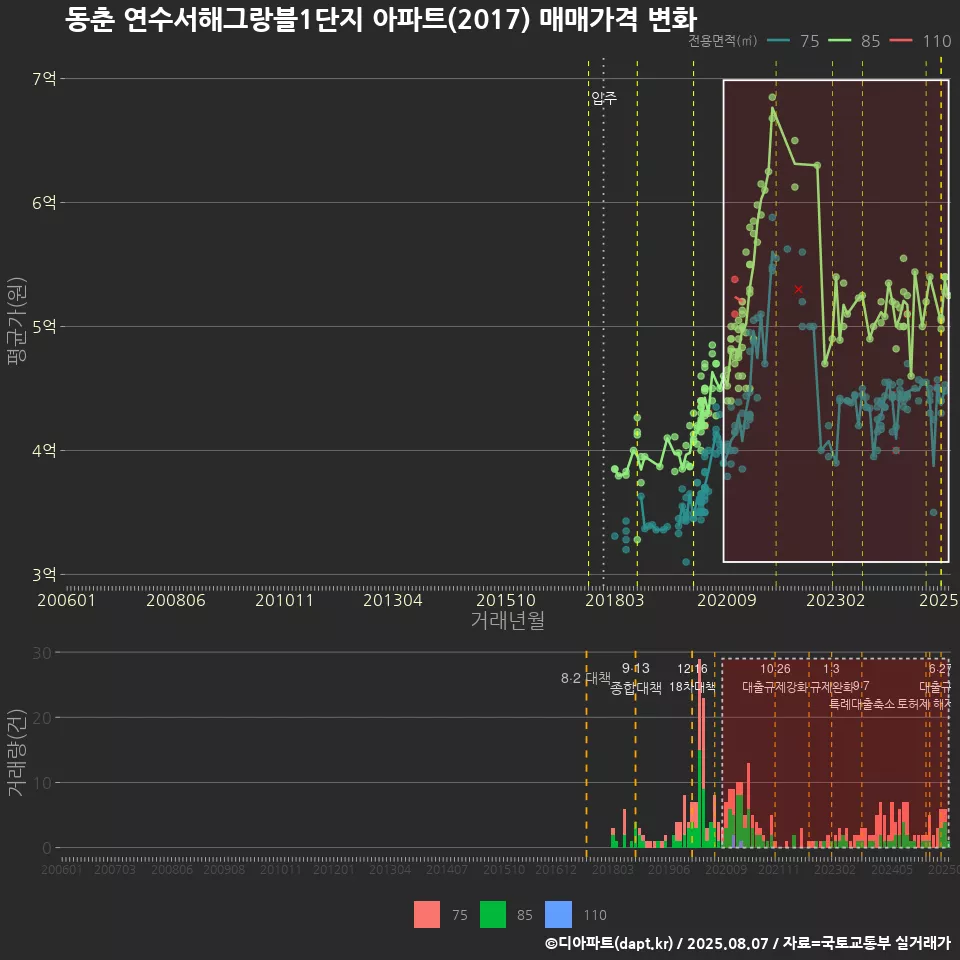Viewport: 960px width, 960px height.
Task: Click the '18차대책' annotation text
Action: (692, 686)
